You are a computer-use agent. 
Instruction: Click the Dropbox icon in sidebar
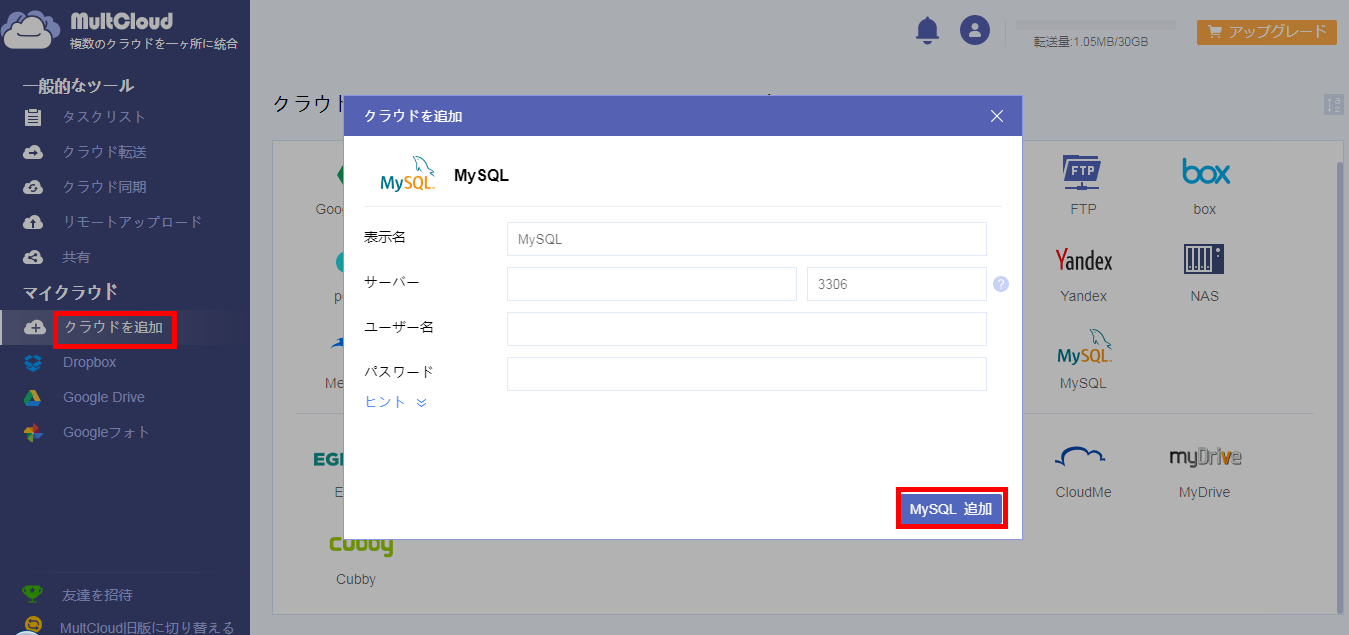point(33,362)
